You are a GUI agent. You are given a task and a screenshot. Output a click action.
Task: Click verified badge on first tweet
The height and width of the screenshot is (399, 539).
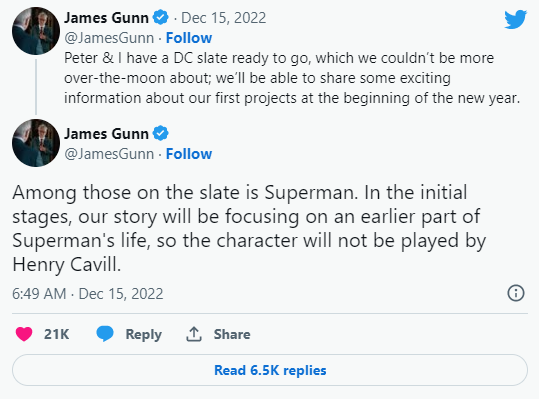pyautogui.click(x=161, y=17)
